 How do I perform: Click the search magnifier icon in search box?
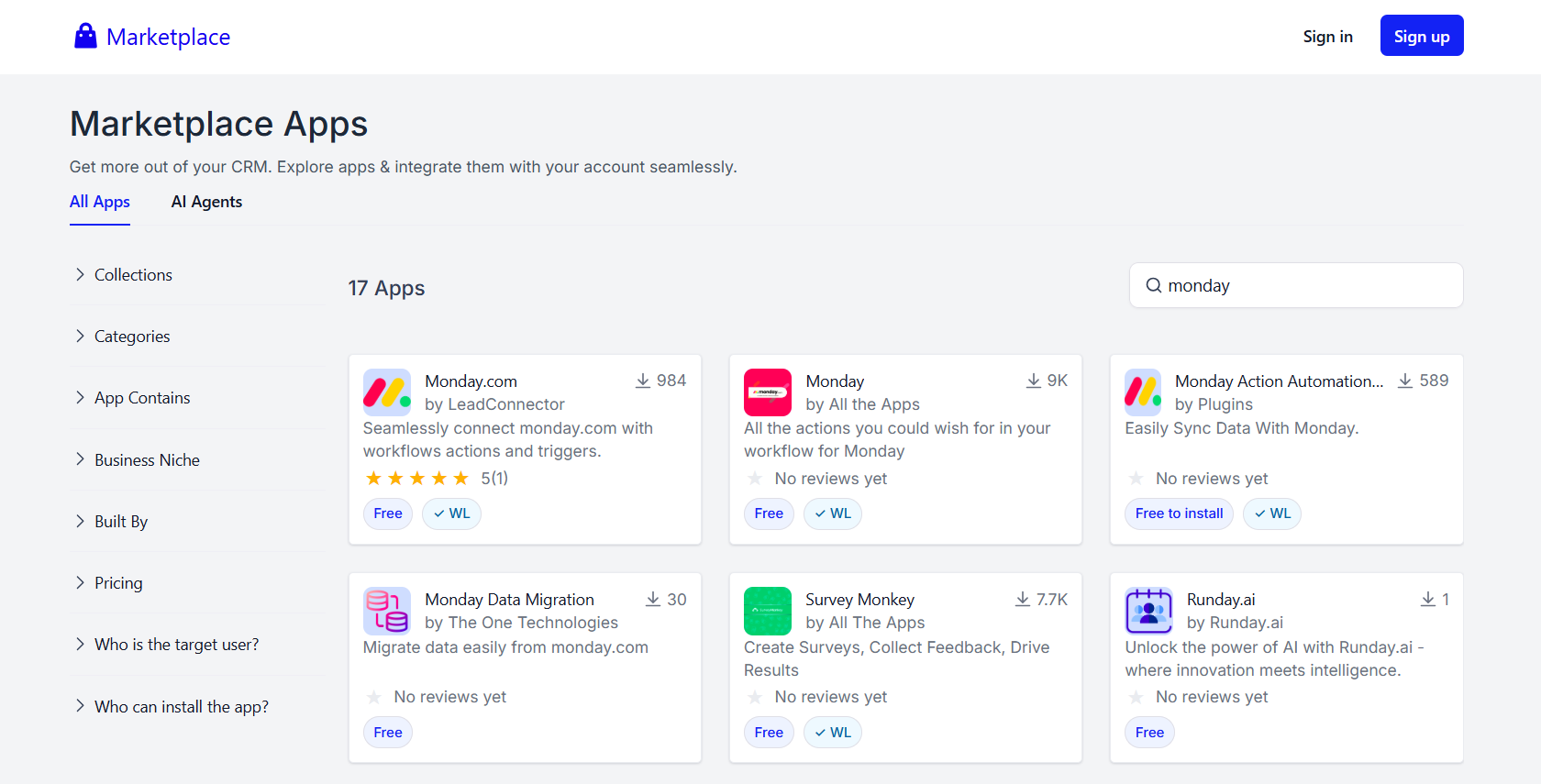[1154, 285]
